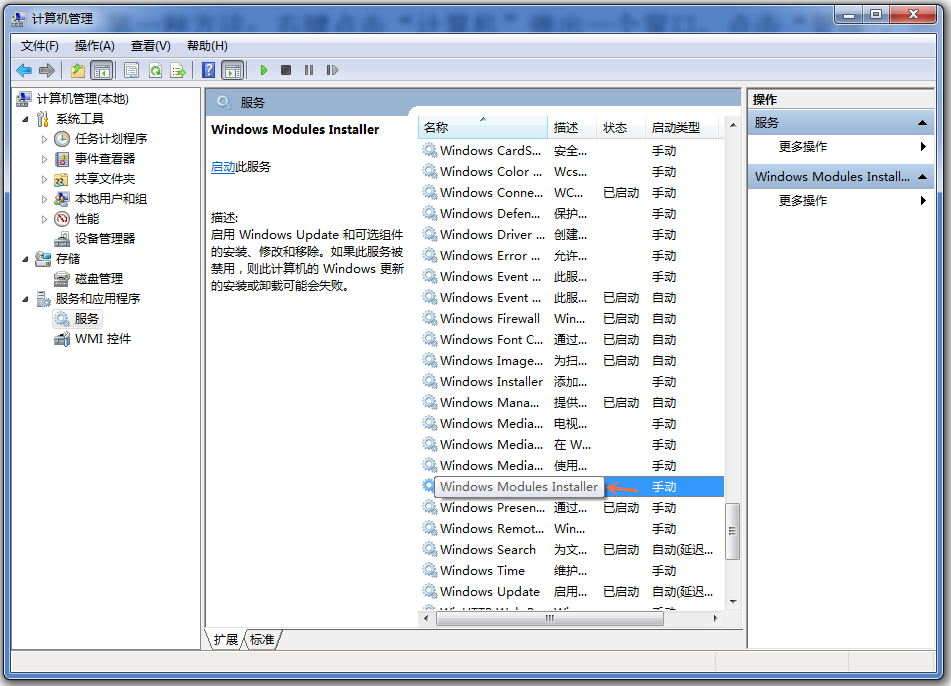The height and width of the screenshot is (686, 951).
Task: Click the 启动 link to start service
Action: (222, 167)
